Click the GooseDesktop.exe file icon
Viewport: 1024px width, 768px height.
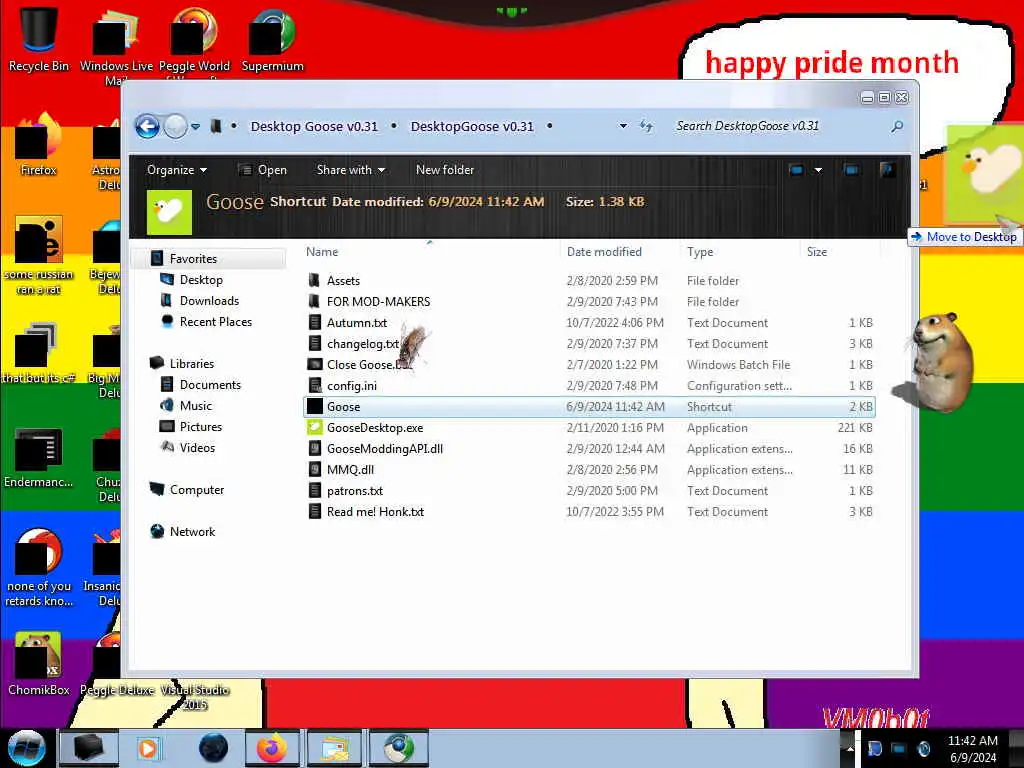[x=315, y=427]
